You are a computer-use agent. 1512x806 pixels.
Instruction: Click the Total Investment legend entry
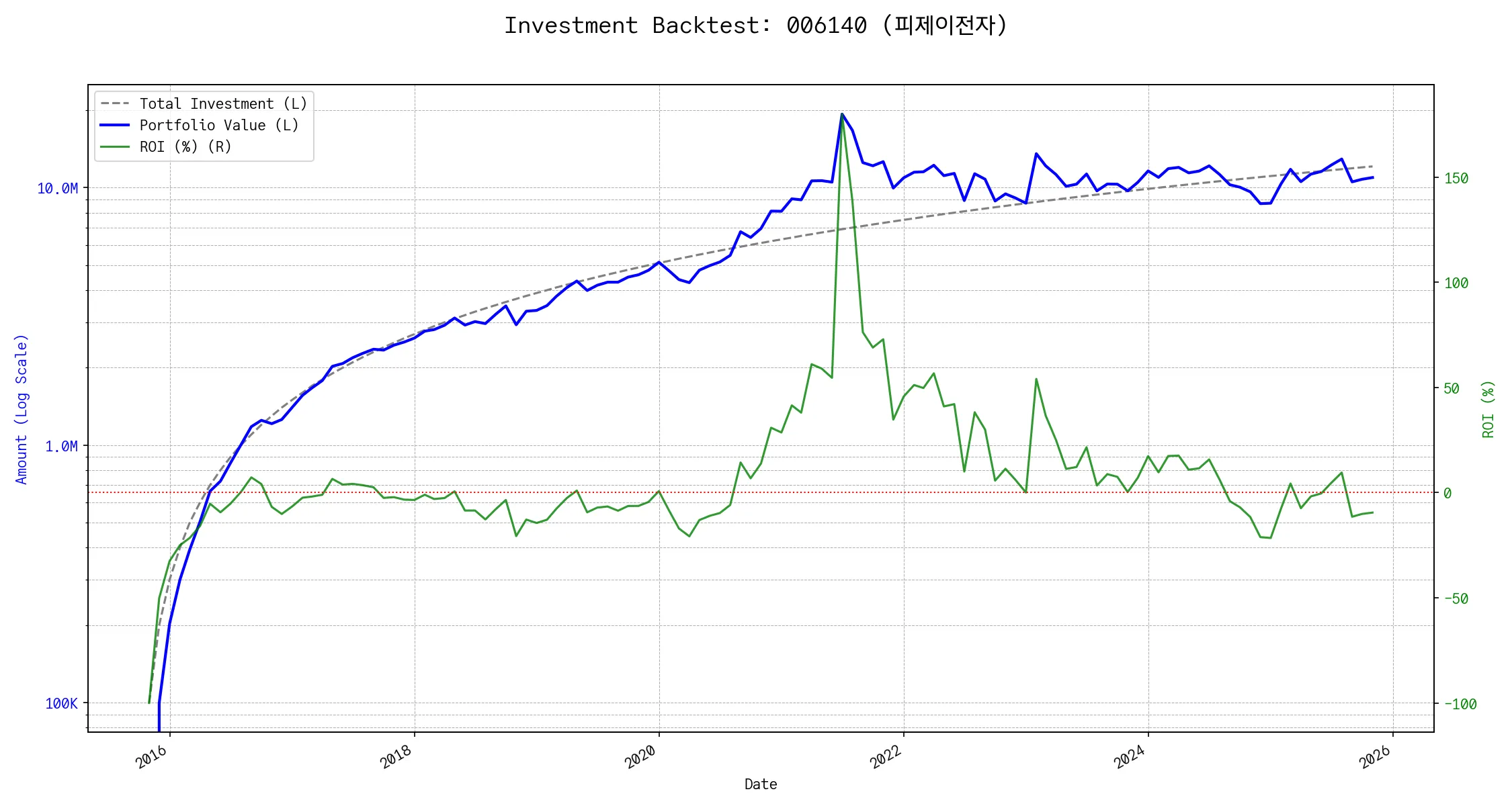click(223, 103)
